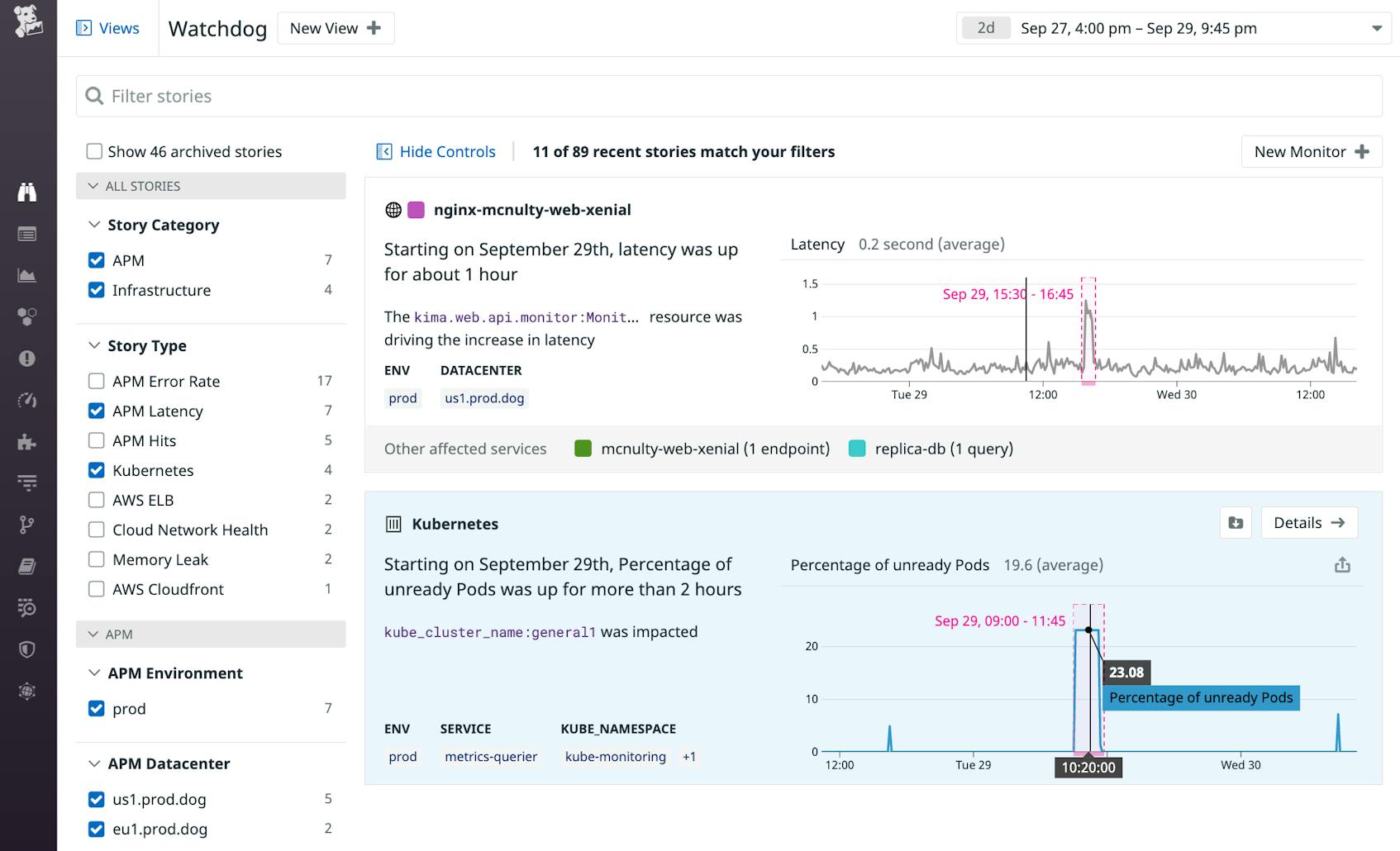Collapse the ALL STORIES section header
Image resolution: width=1400 pixels, height=851 pixels.
[93, 186]
